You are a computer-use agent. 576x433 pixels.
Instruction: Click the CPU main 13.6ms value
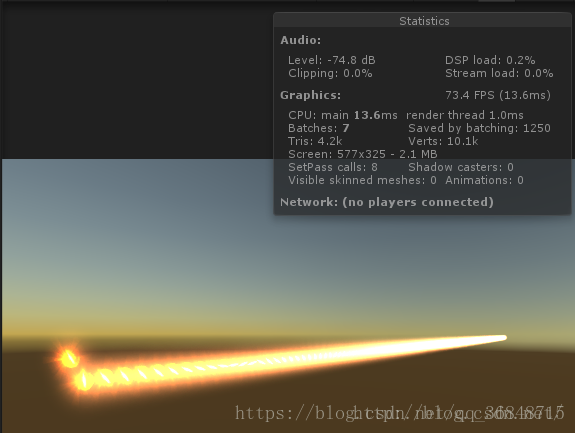[x=343, y=115]
